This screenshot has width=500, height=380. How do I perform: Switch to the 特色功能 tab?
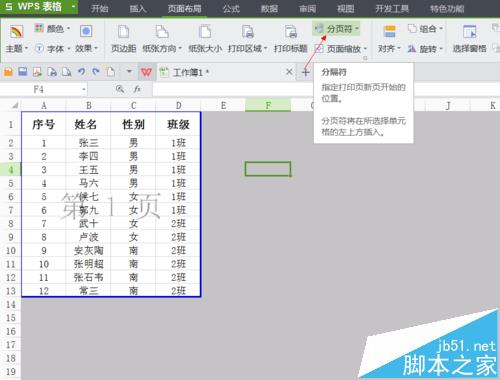click(x=447, y=8)
